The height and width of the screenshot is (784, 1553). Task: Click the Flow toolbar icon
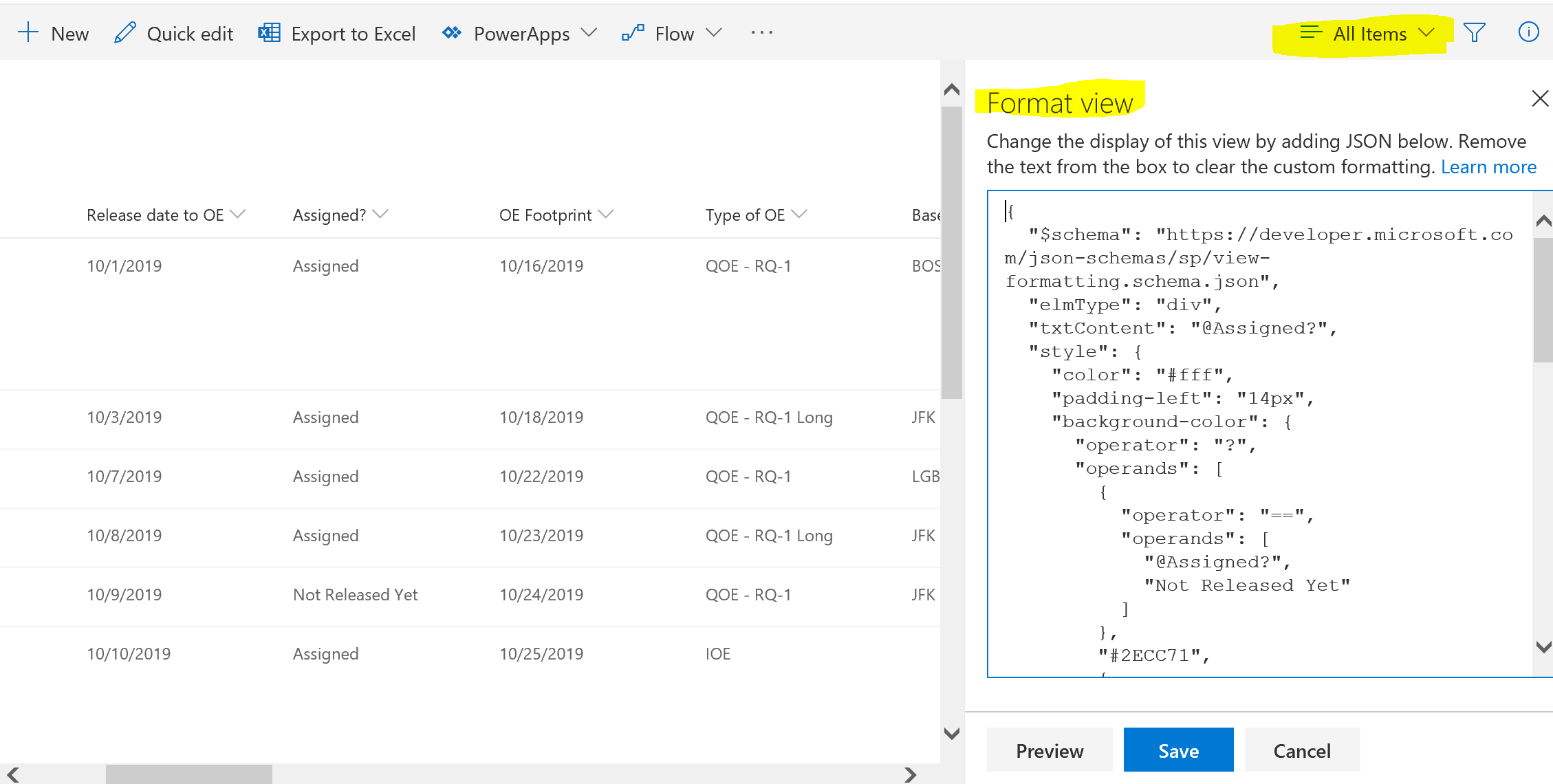click(x=633, y=32)
